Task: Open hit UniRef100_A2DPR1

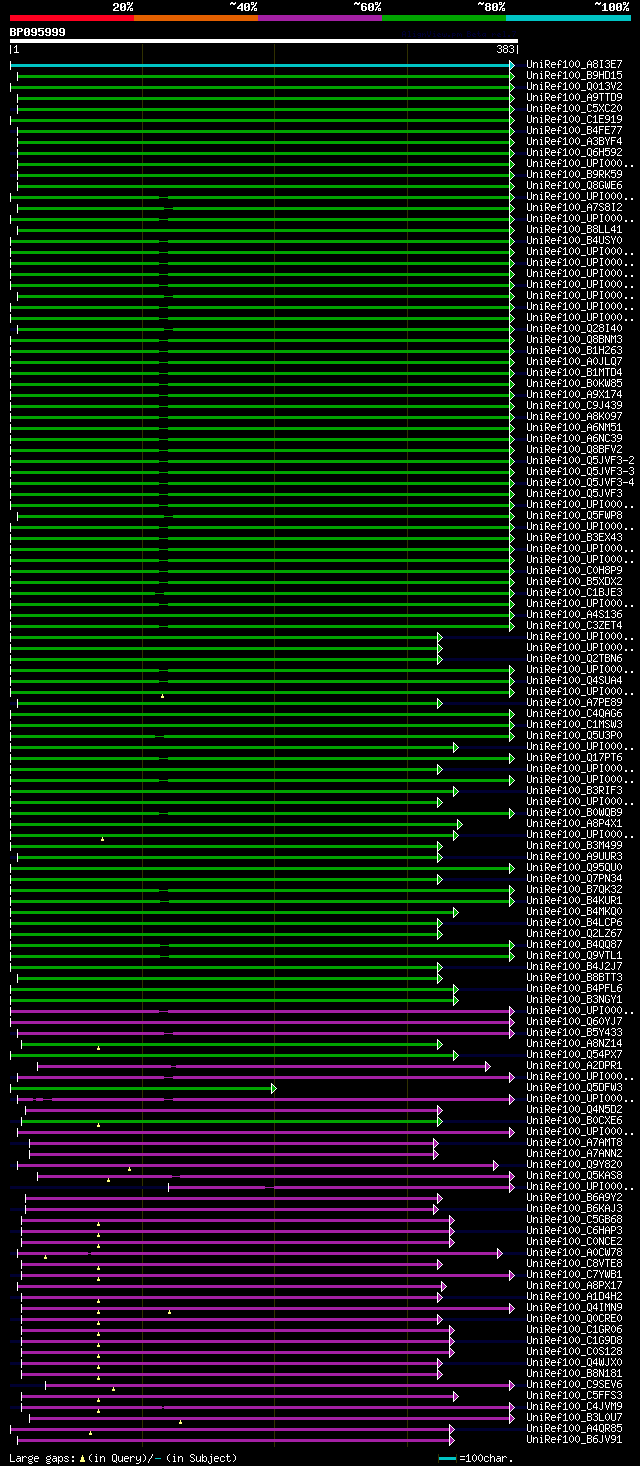Action: click(x=574, y=1065)
